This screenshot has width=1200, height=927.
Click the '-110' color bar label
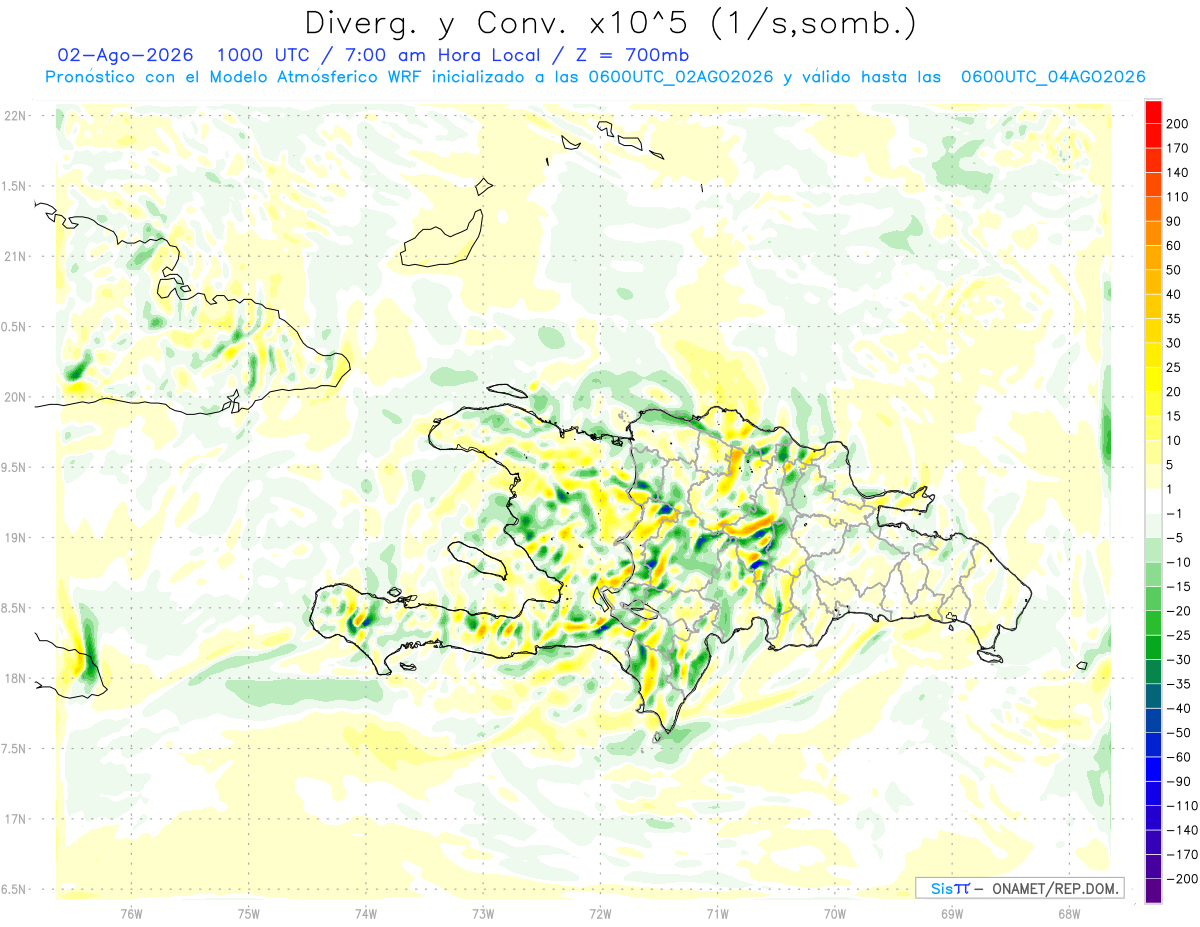pos(1184,805)
